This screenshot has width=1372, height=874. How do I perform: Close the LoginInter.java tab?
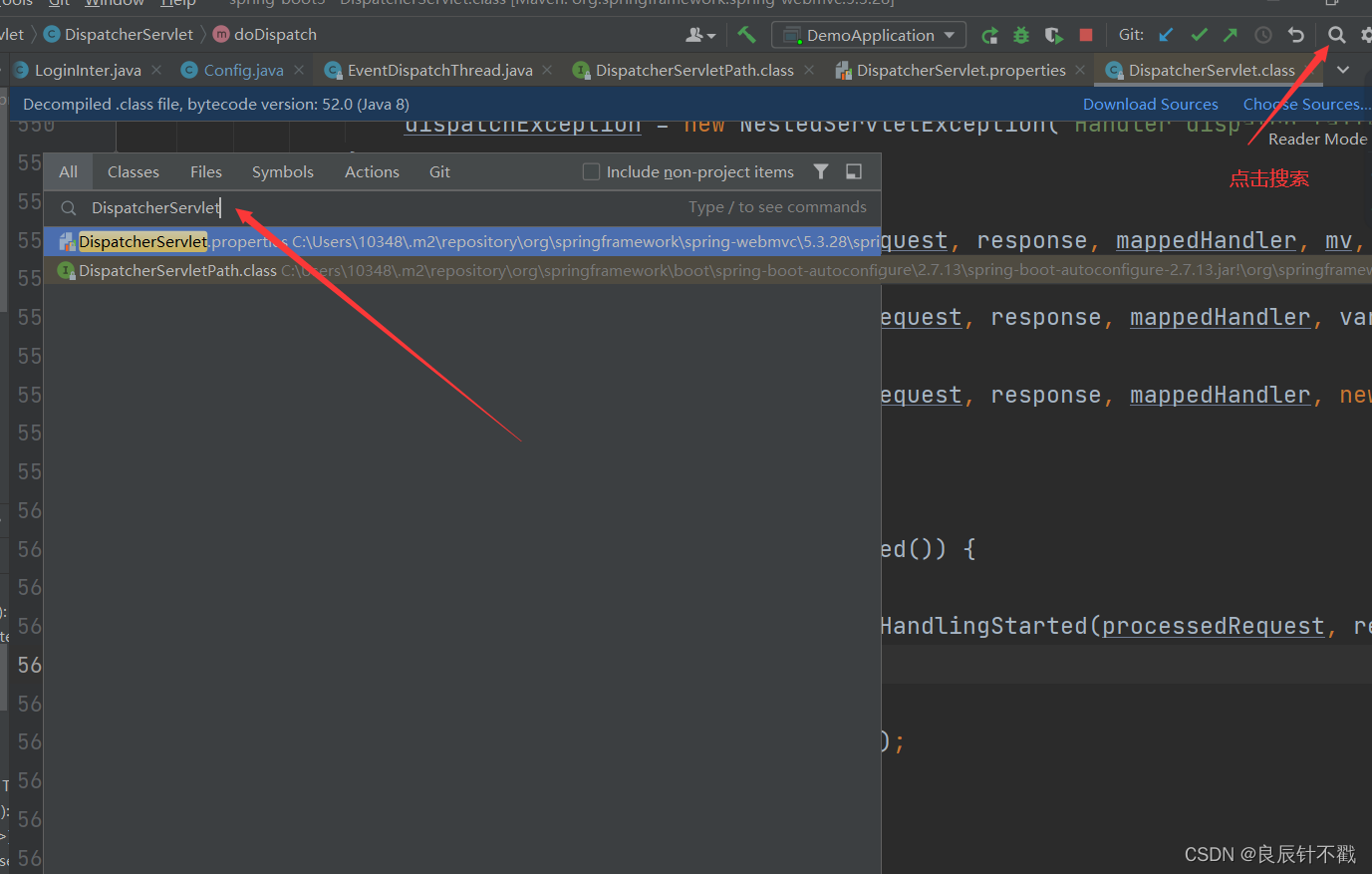click(156, 71)
